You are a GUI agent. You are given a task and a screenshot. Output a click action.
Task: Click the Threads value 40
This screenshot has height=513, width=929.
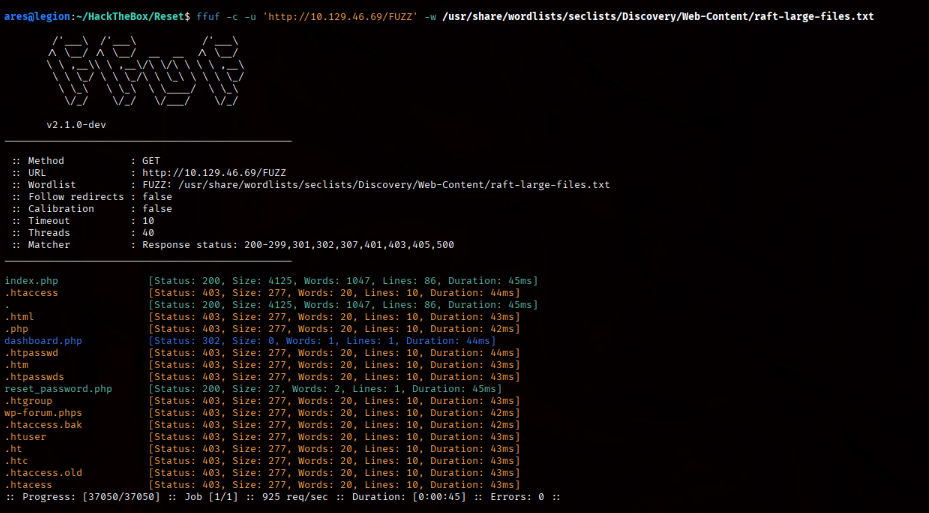(x=148, y=233)
